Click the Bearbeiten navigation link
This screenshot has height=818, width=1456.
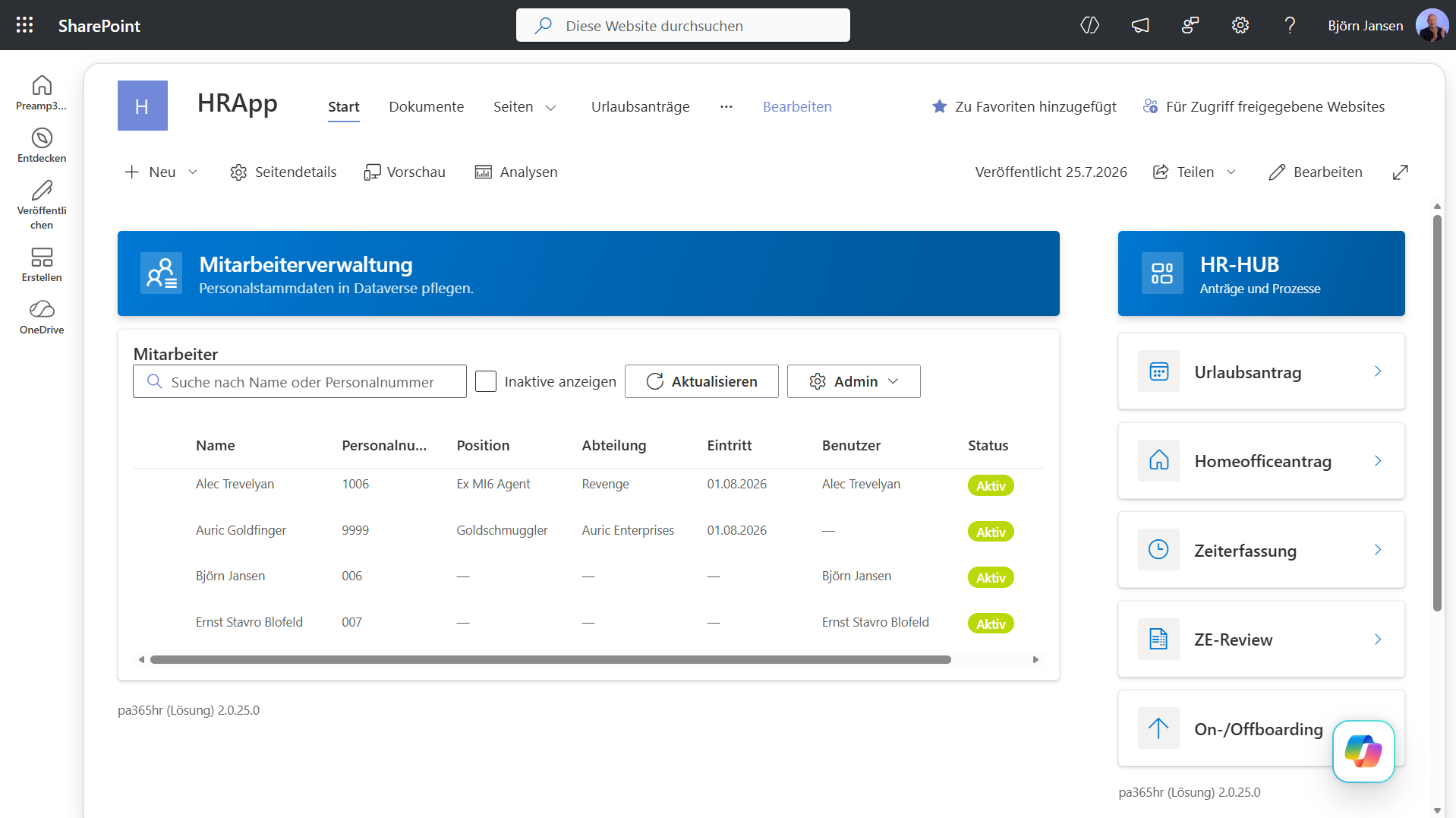[x=797, y=106]
